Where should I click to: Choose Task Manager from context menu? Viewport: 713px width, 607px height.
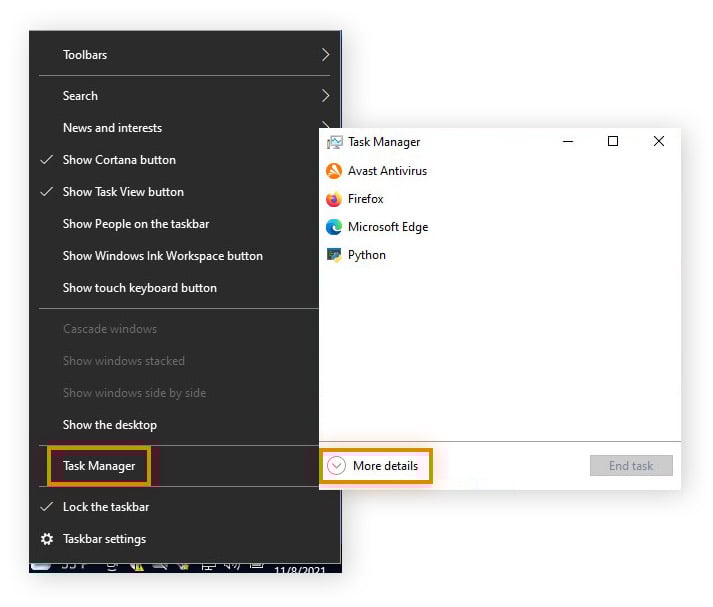click(99, 466)
